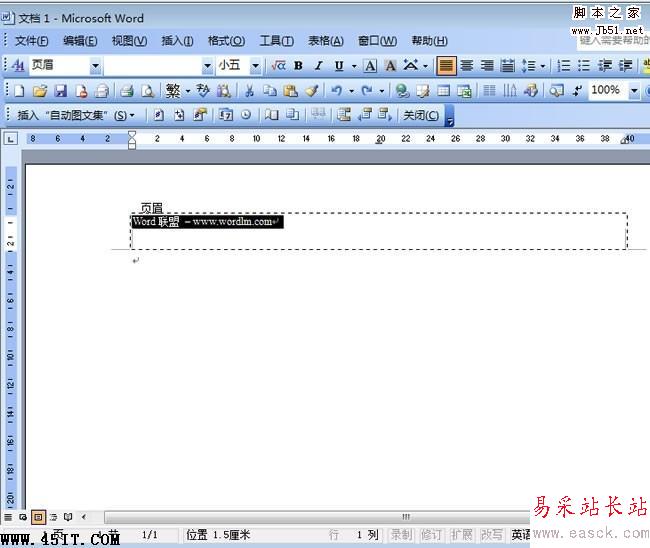Undo the last action
650x548 pixels.
coord(337,90)
